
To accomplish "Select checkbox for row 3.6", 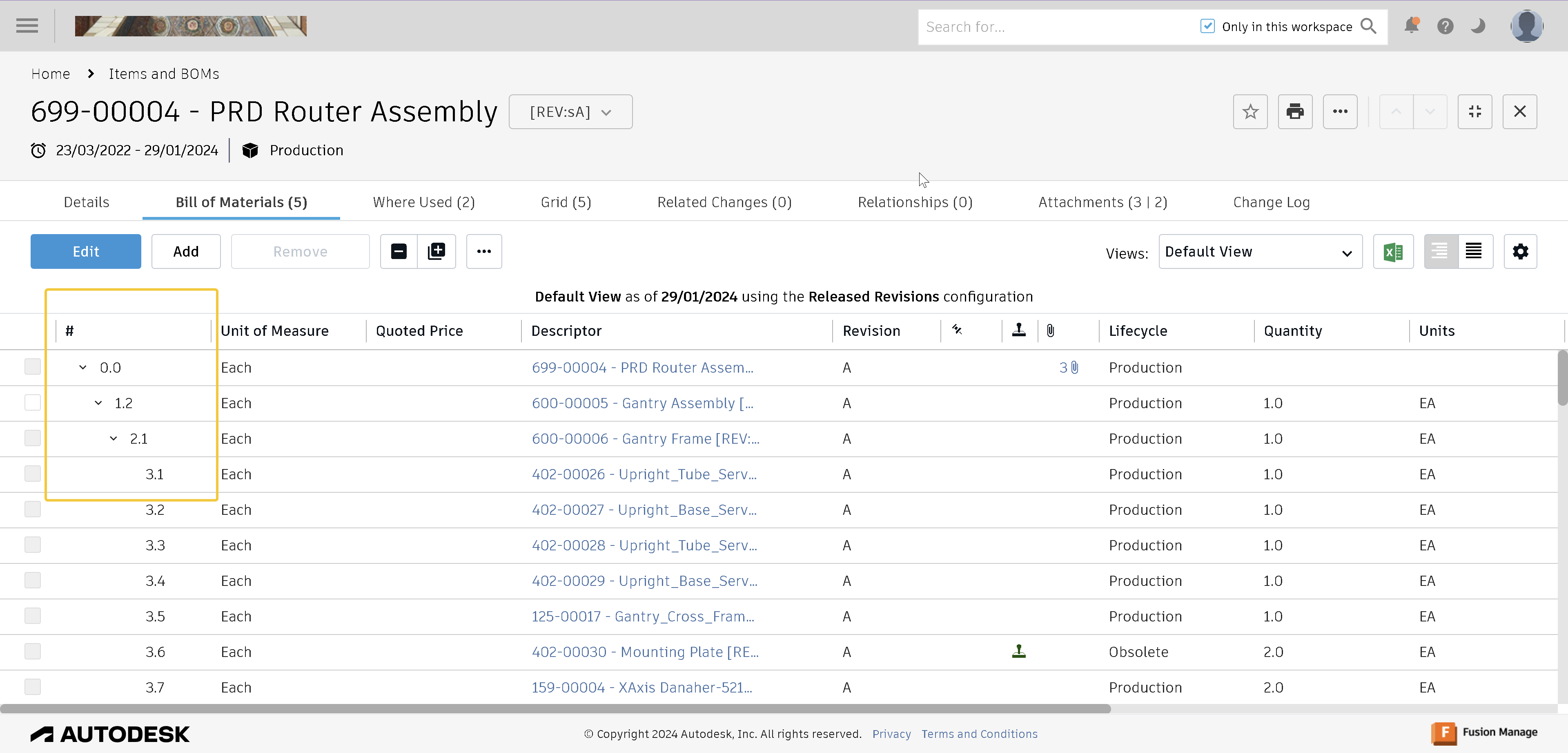I will (32, 651).
